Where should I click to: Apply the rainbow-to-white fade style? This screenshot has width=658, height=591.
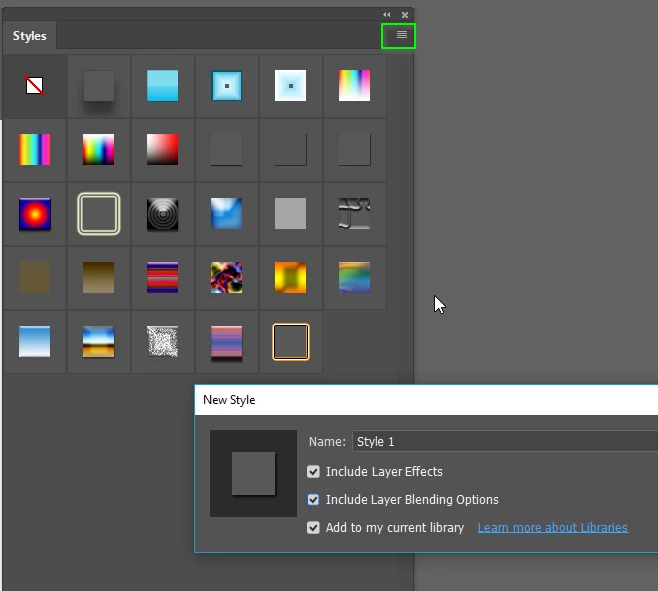355,86
